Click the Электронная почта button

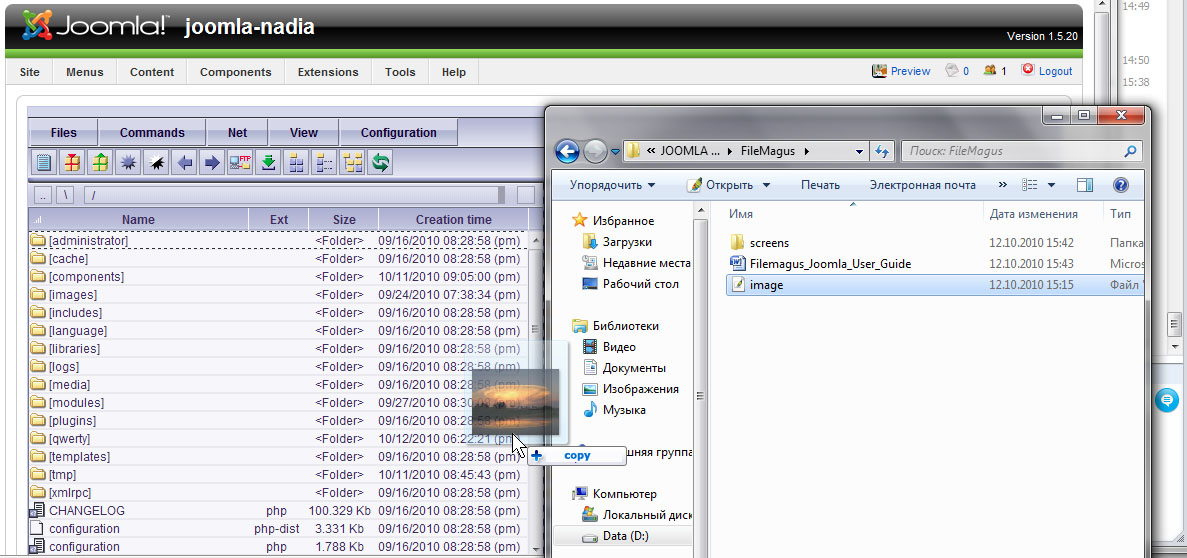[x=922, y=185]
